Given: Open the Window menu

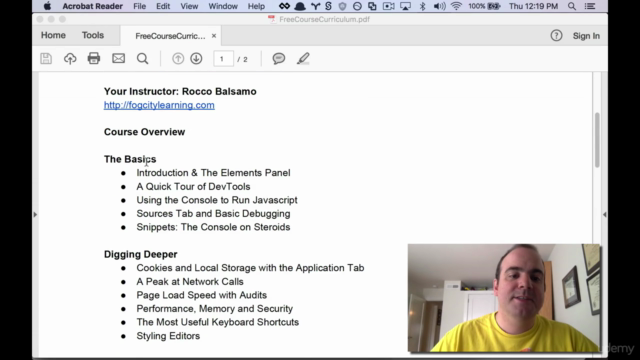Looking at the screenshot, I should pyautogui.click(x=223, y=6).
